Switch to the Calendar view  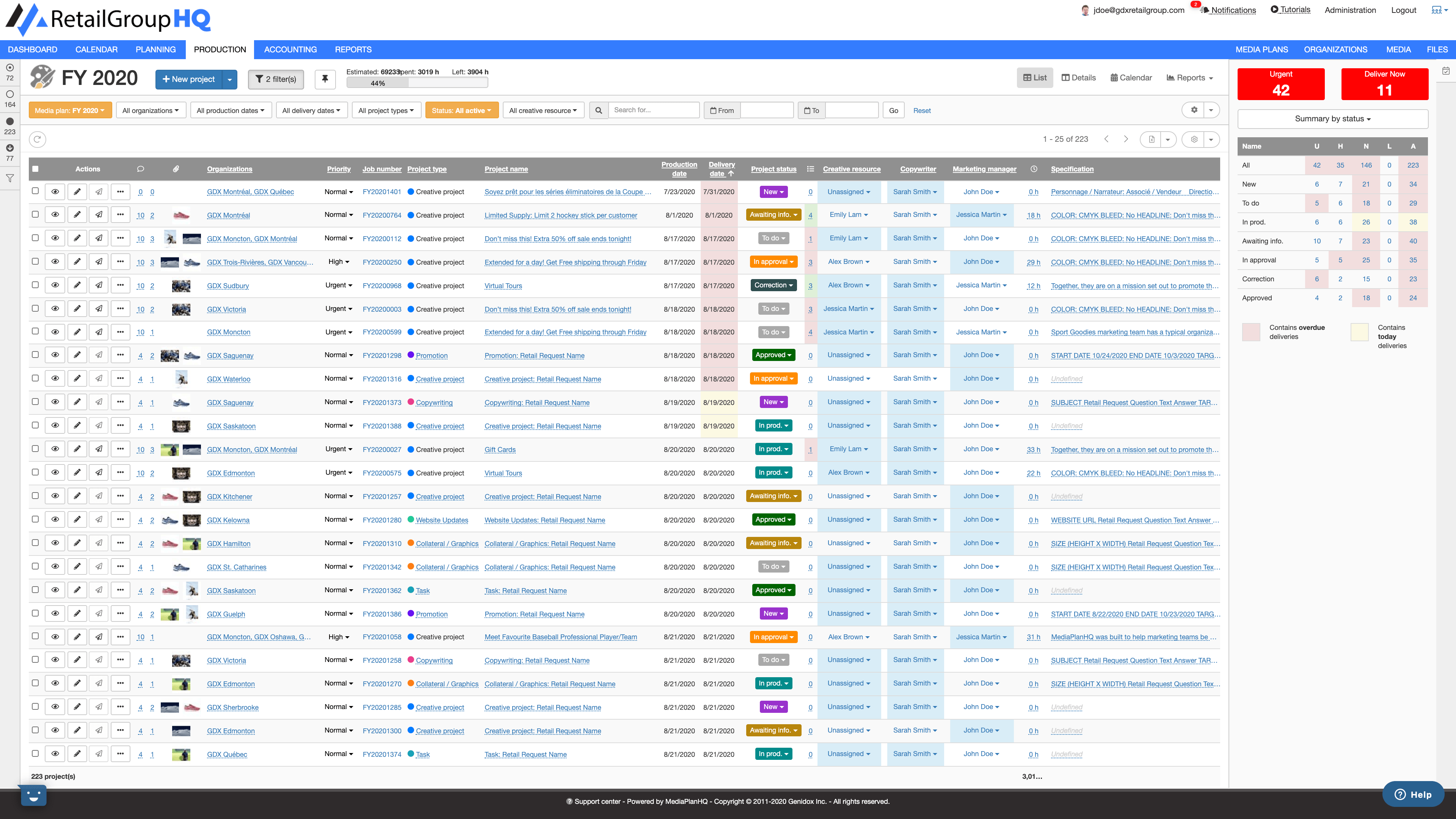click(x=1131, y=78)
